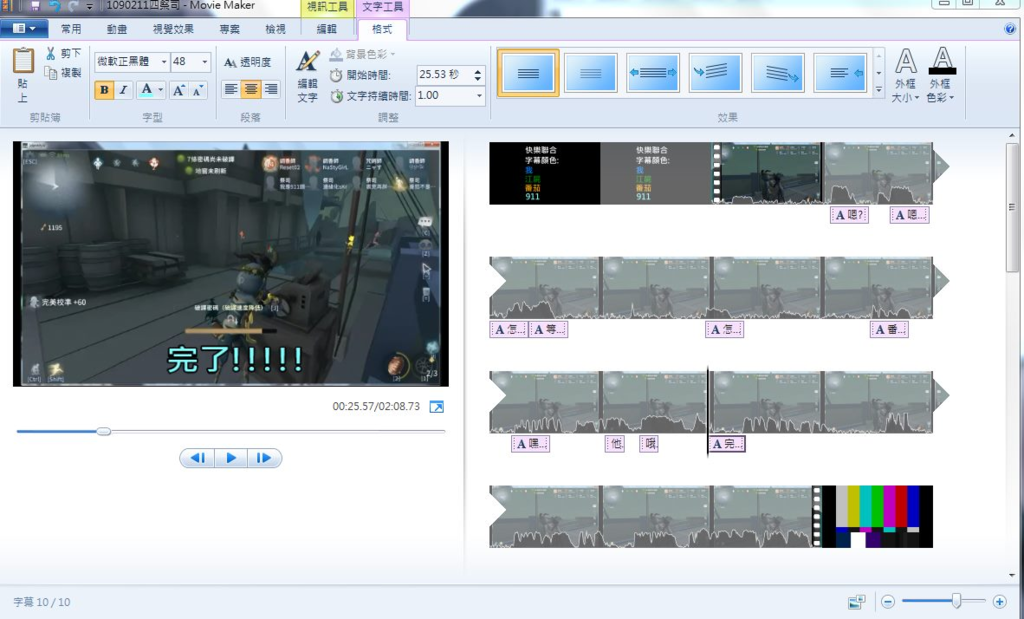Select the 哦 caption on the timeline
Viewport: 1024px width, 619px height.
649,444
